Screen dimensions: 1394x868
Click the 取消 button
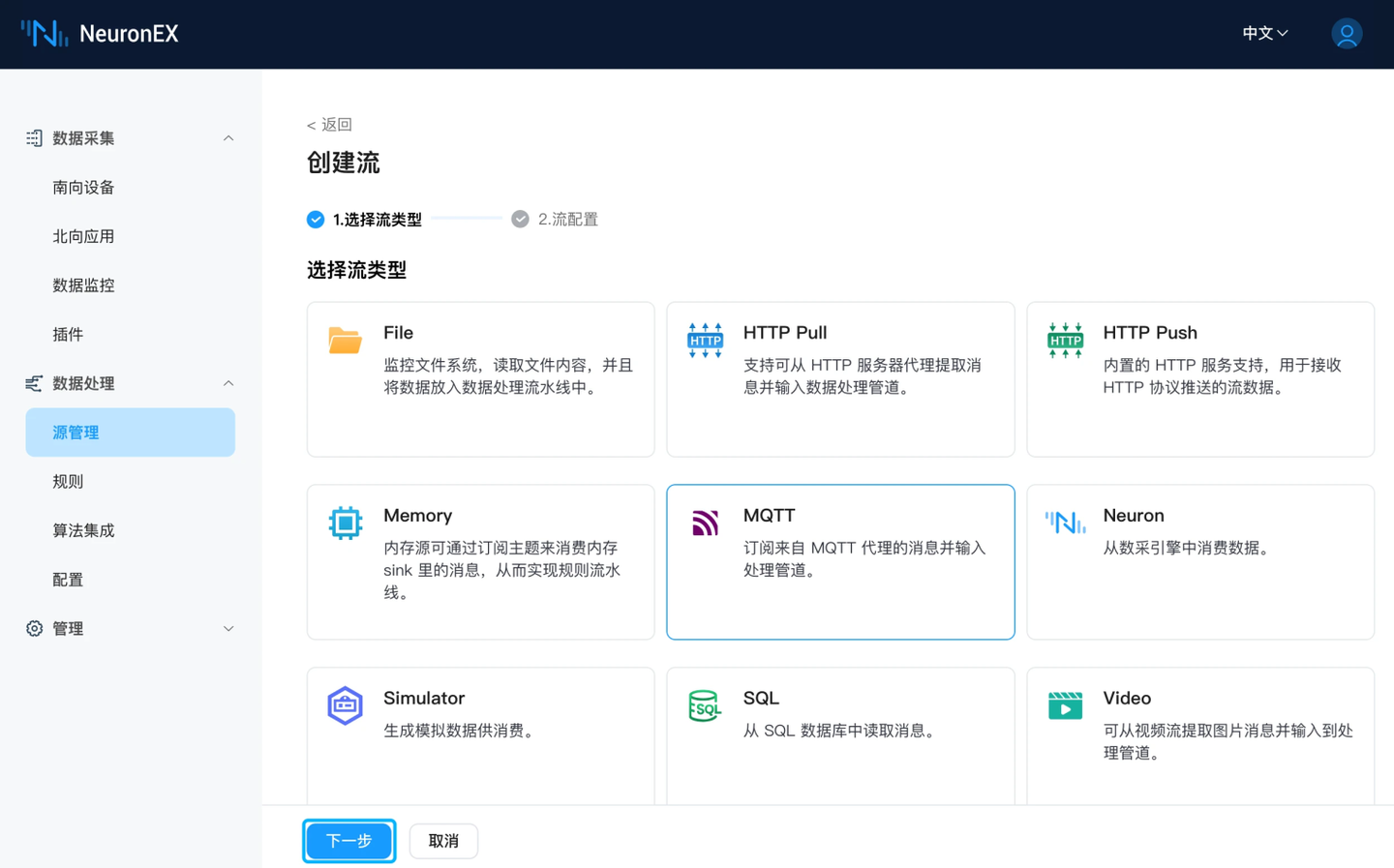click(443, 840)
